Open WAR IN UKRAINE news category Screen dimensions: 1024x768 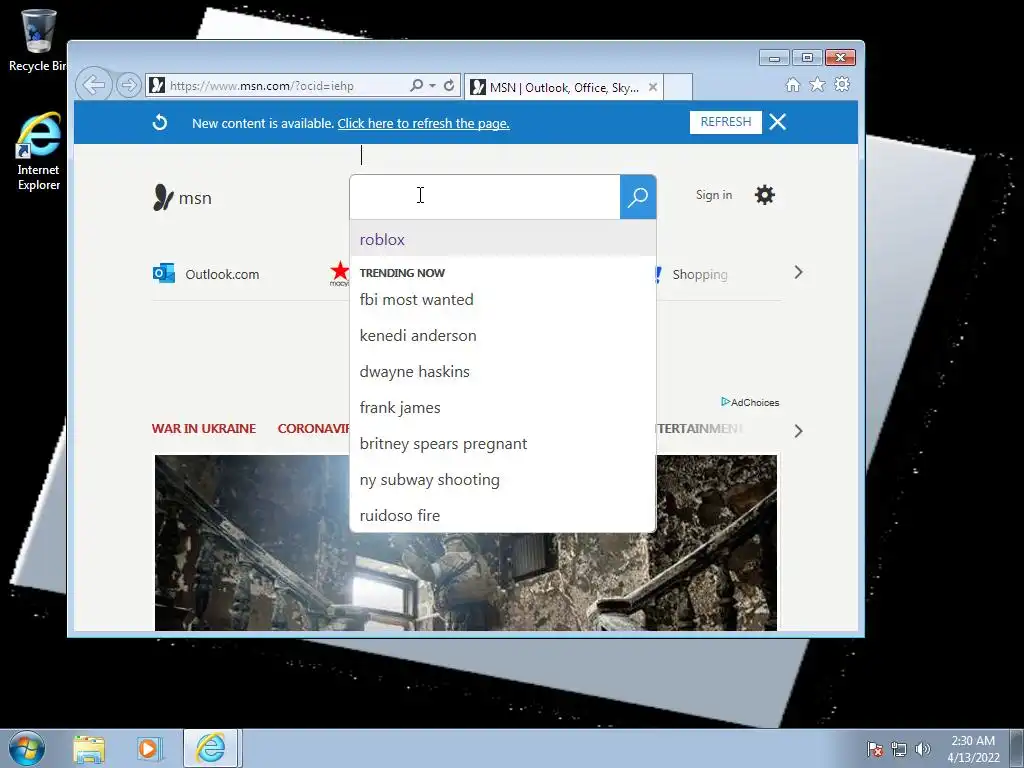[x=204, y=428]
